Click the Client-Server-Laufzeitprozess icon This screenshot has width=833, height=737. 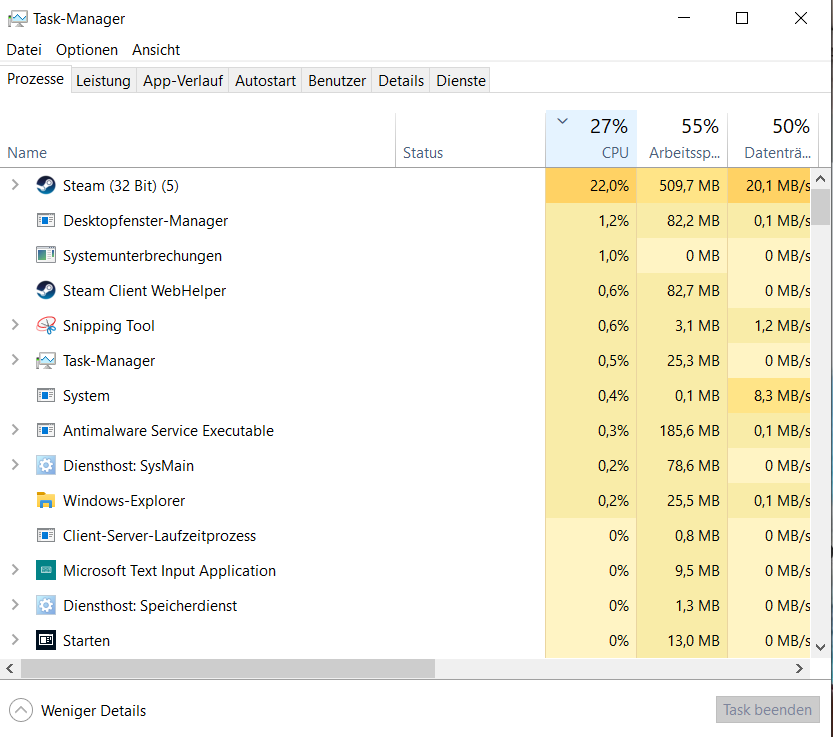[x=46, y=536]
